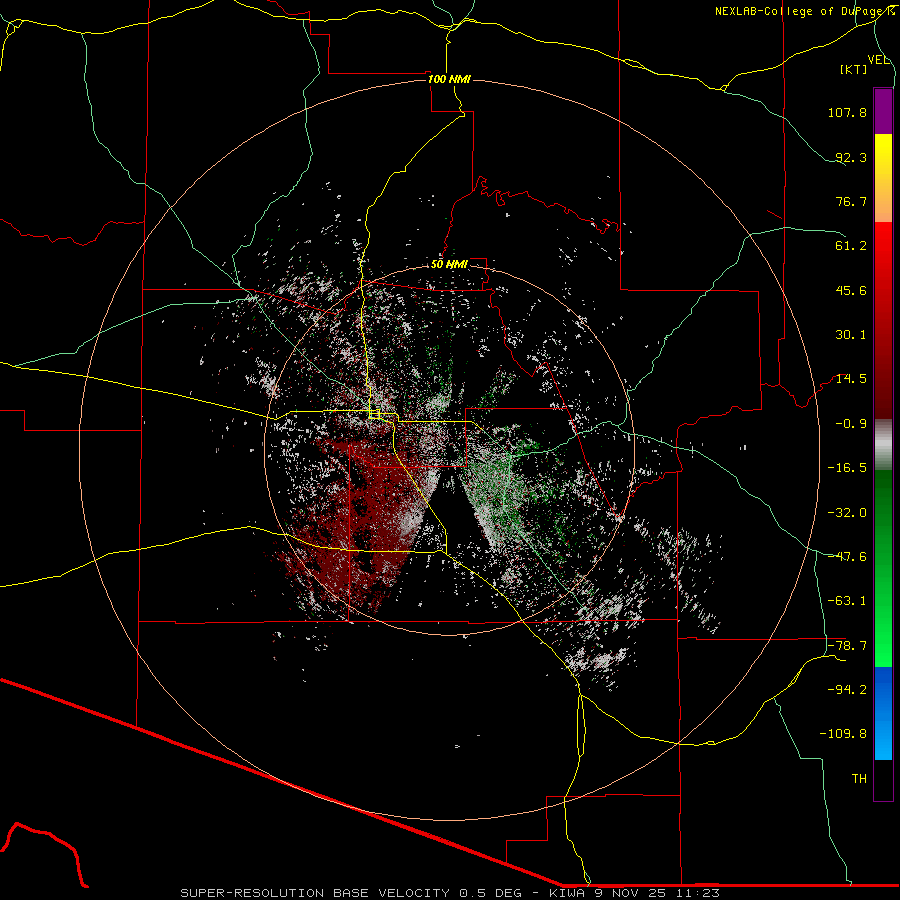Click the -109.8 velocity scale value
900x900 pixels.
coord(844,734)
